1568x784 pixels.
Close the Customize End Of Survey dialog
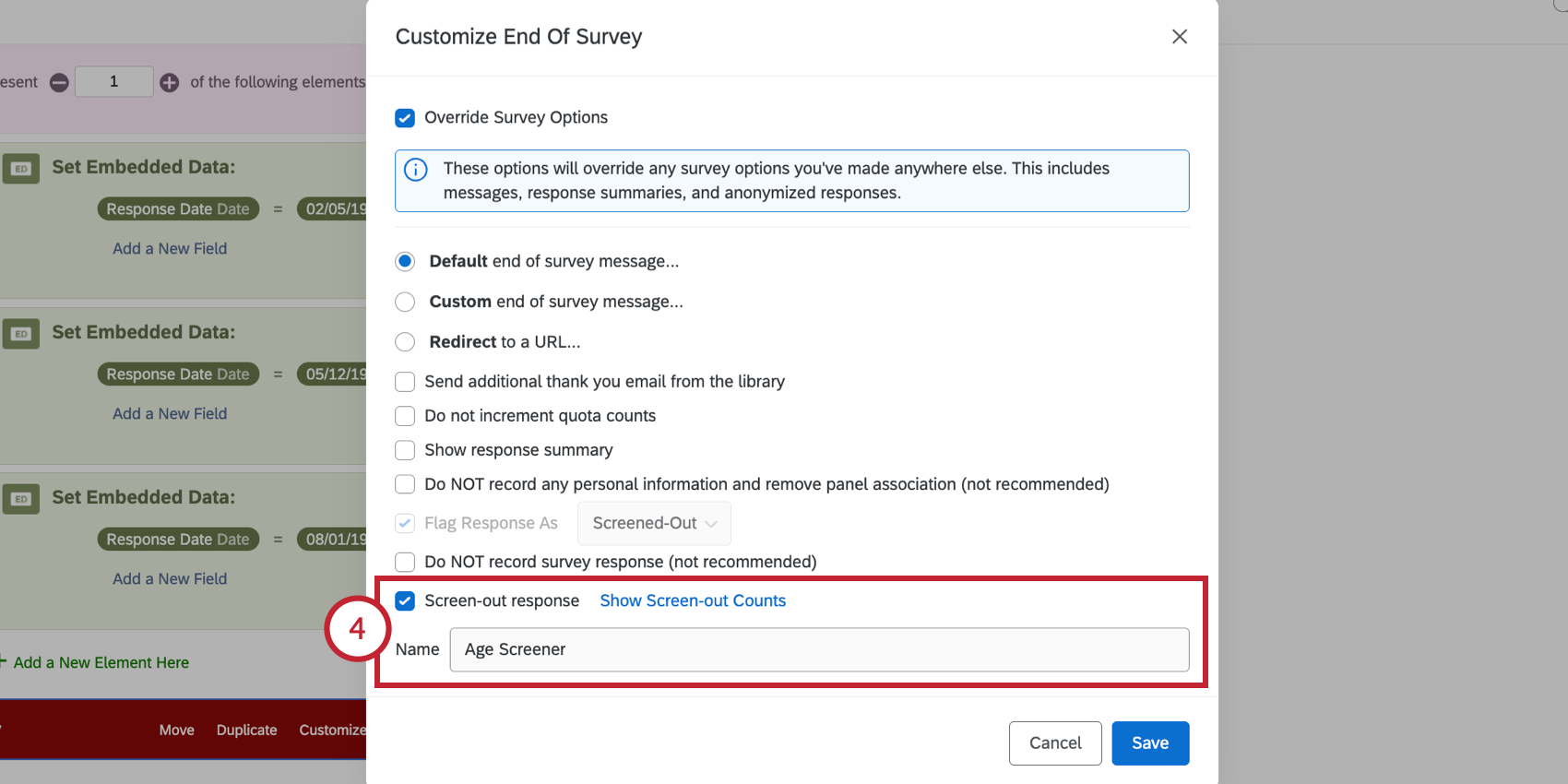pyautogui.click(x=1179, y=37)
